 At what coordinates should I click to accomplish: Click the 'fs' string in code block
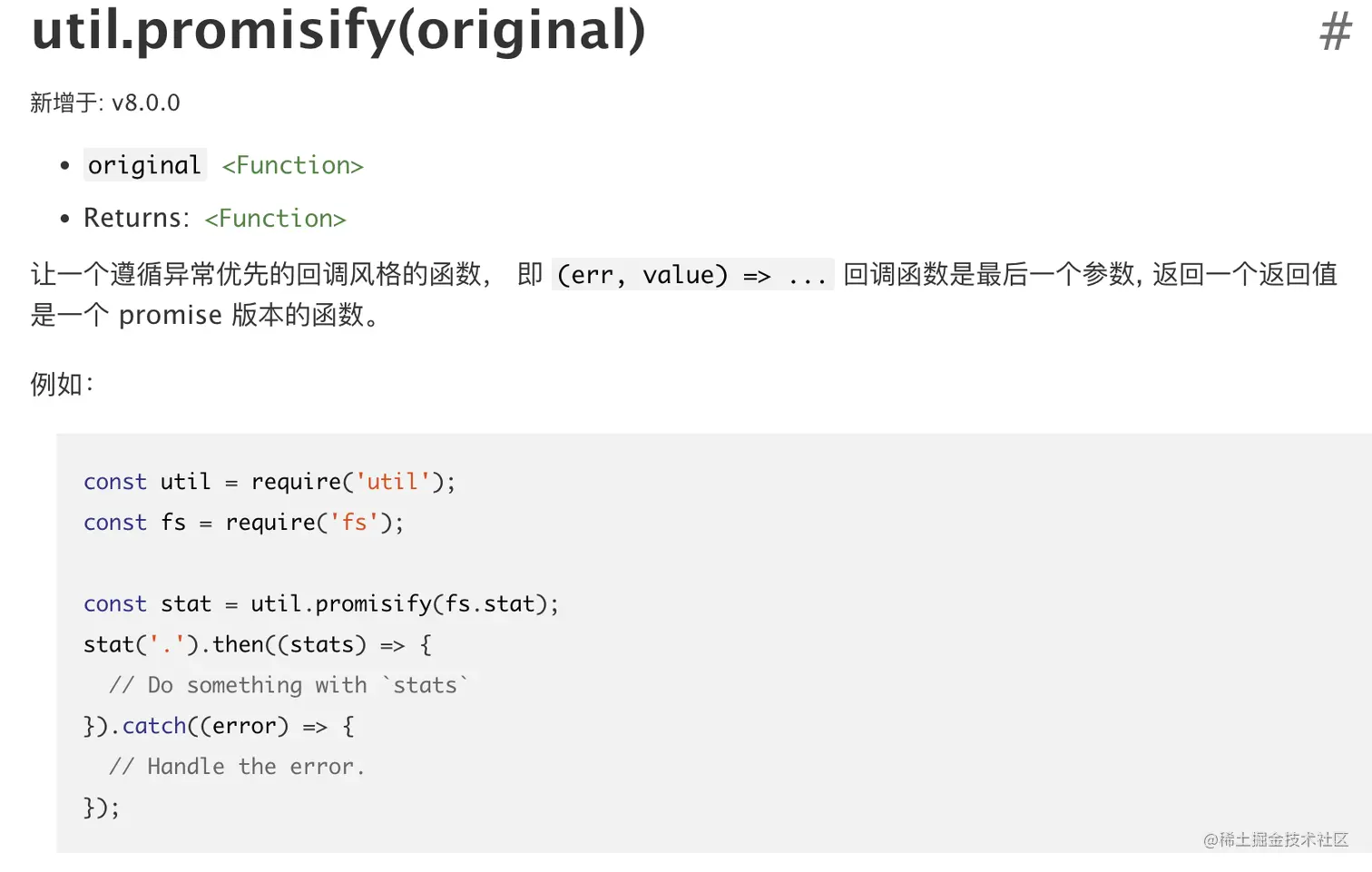coord(354,523)
